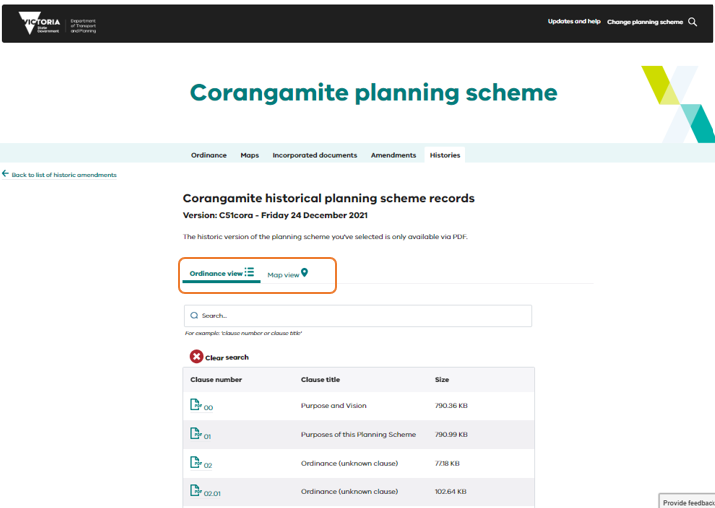Screen dimensions: 715x508
Task: Open clause 00 link
Action: [x=208, y=408]
